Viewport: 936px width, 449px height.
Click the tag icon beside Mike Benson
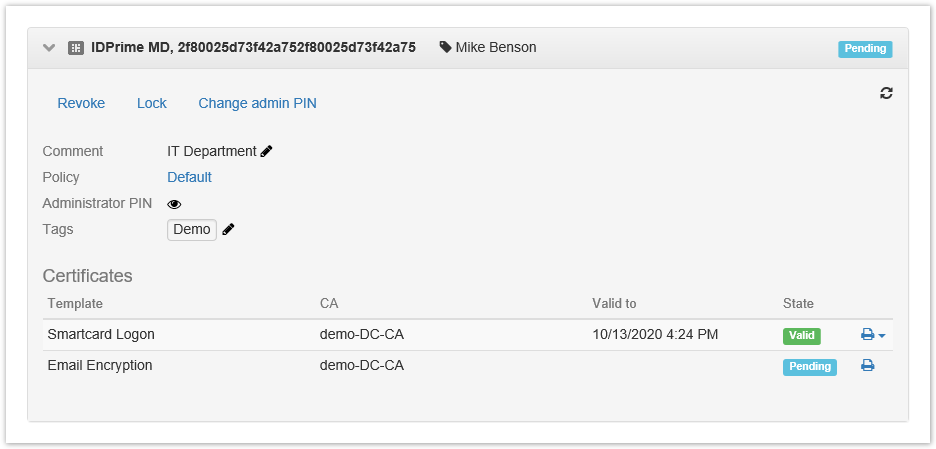coord(445,47)
